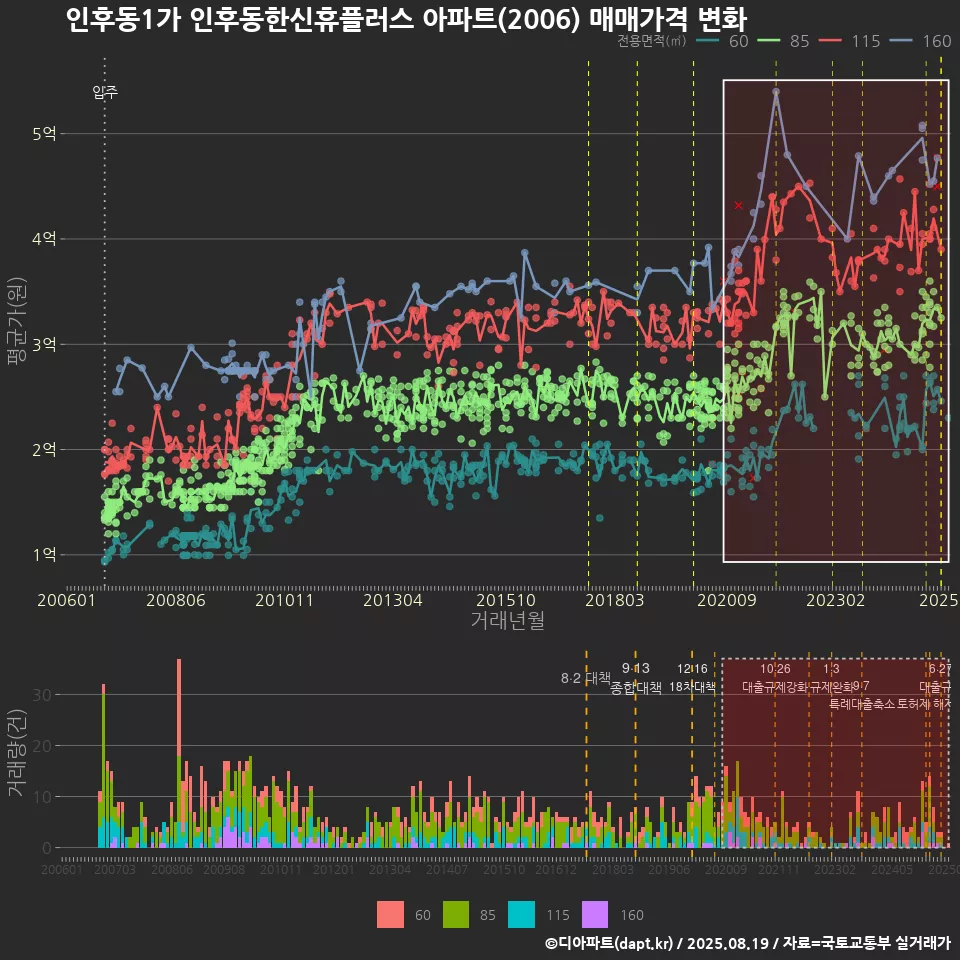Click the '202111' volume chart x-axis label
Screen dimensions: 960x960
click(x=779, y=869)
